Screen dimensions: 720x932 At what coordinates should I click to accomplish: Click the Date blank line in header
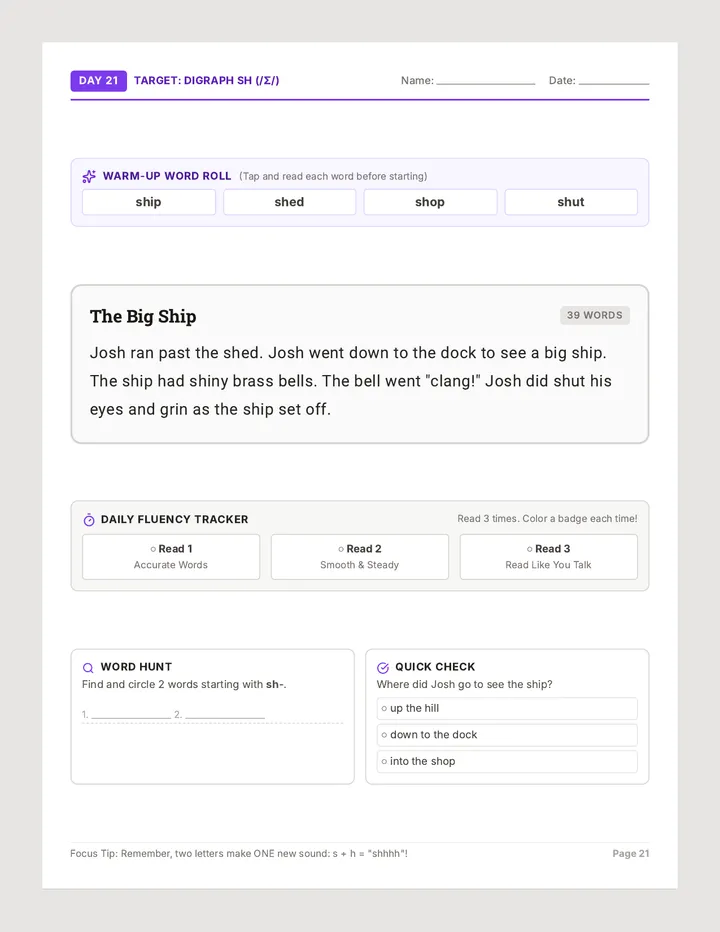click(x=614, y=82)
